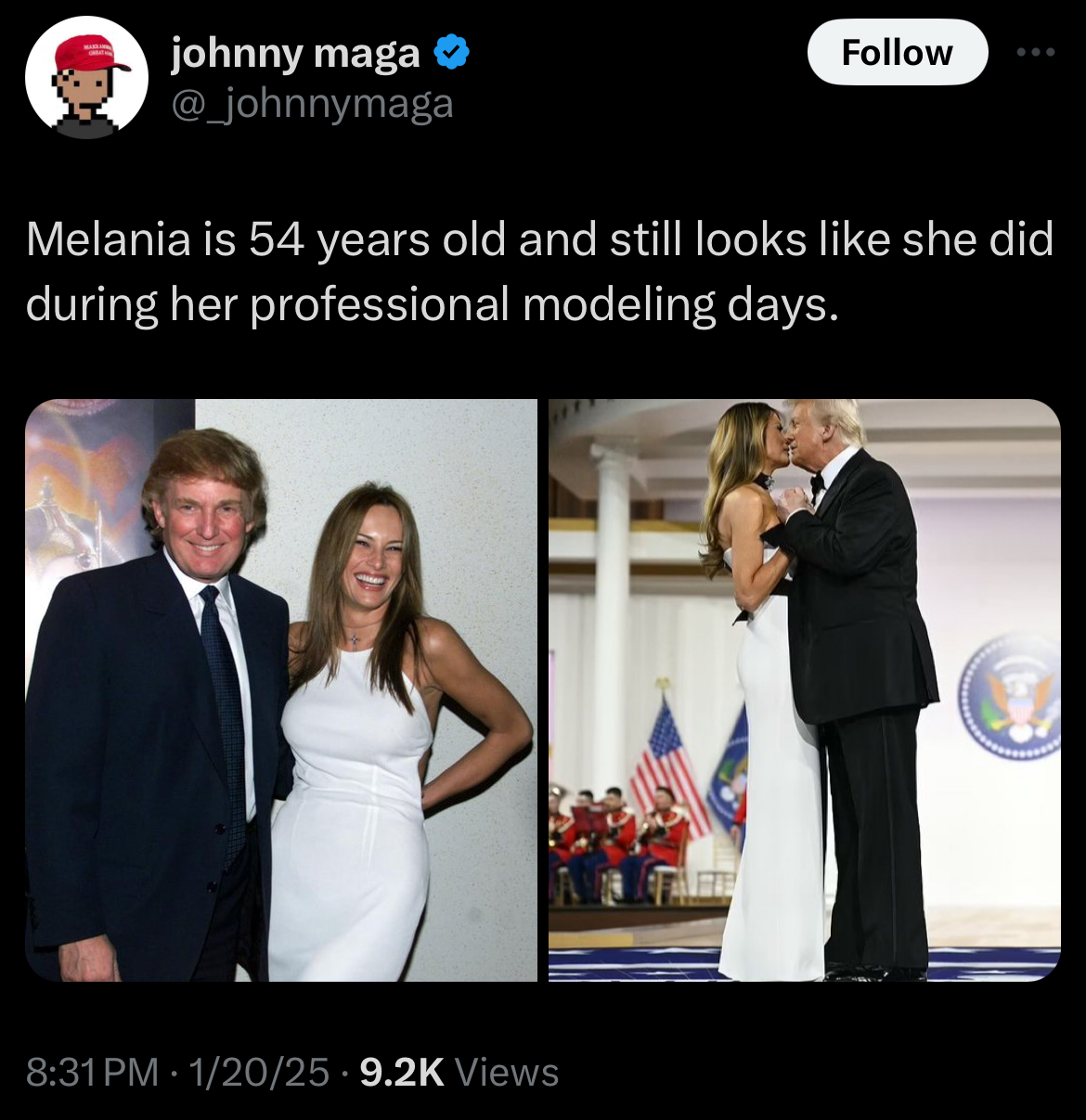Click the blue verified checkmark badge
This screenshot has width=1086, height=1120.
pyautogui.click(x=452, y=54)
